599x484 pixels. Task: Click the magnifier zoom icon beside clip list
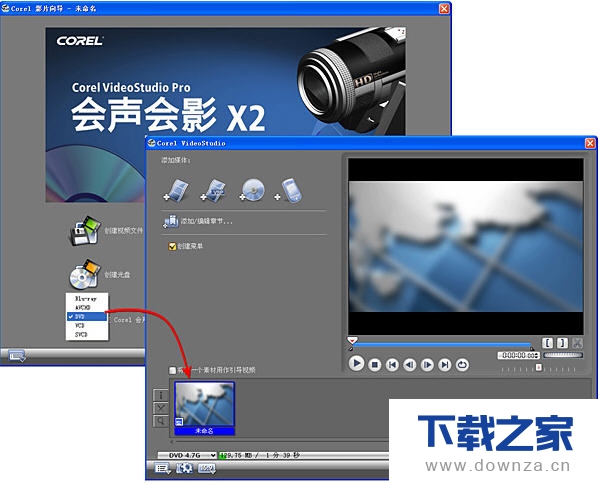[x=161, y=421]
